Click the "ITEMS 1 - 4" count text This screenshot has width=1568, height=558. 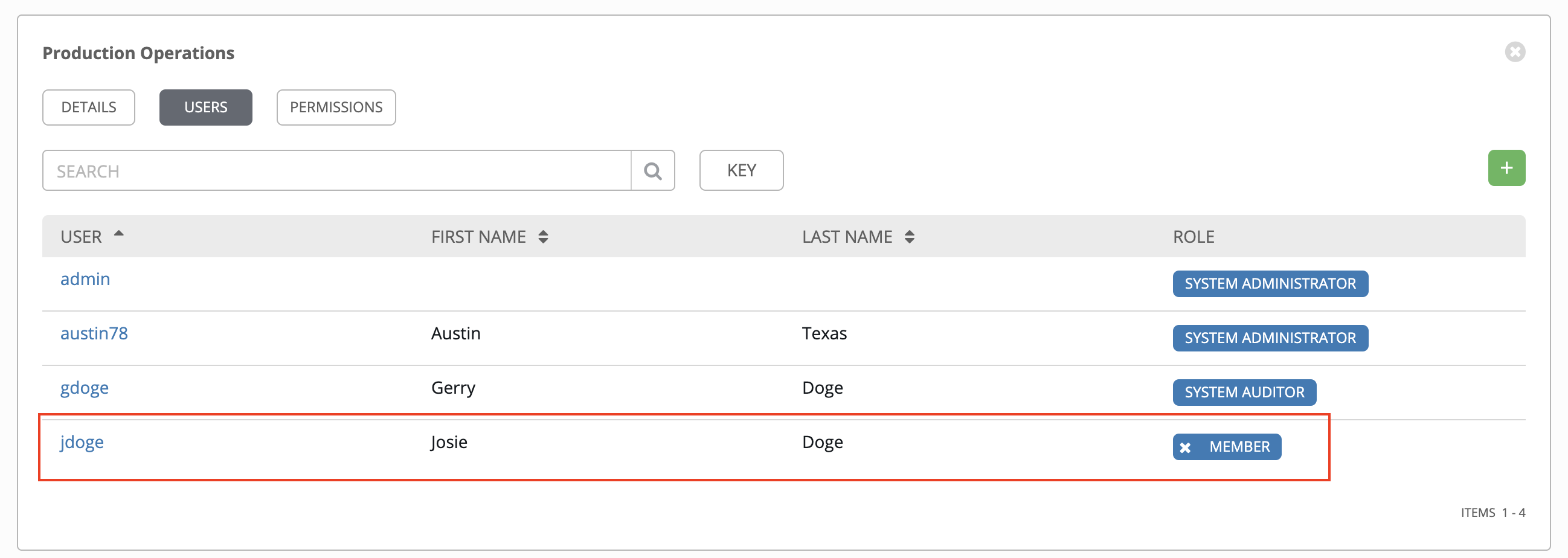1492,512
